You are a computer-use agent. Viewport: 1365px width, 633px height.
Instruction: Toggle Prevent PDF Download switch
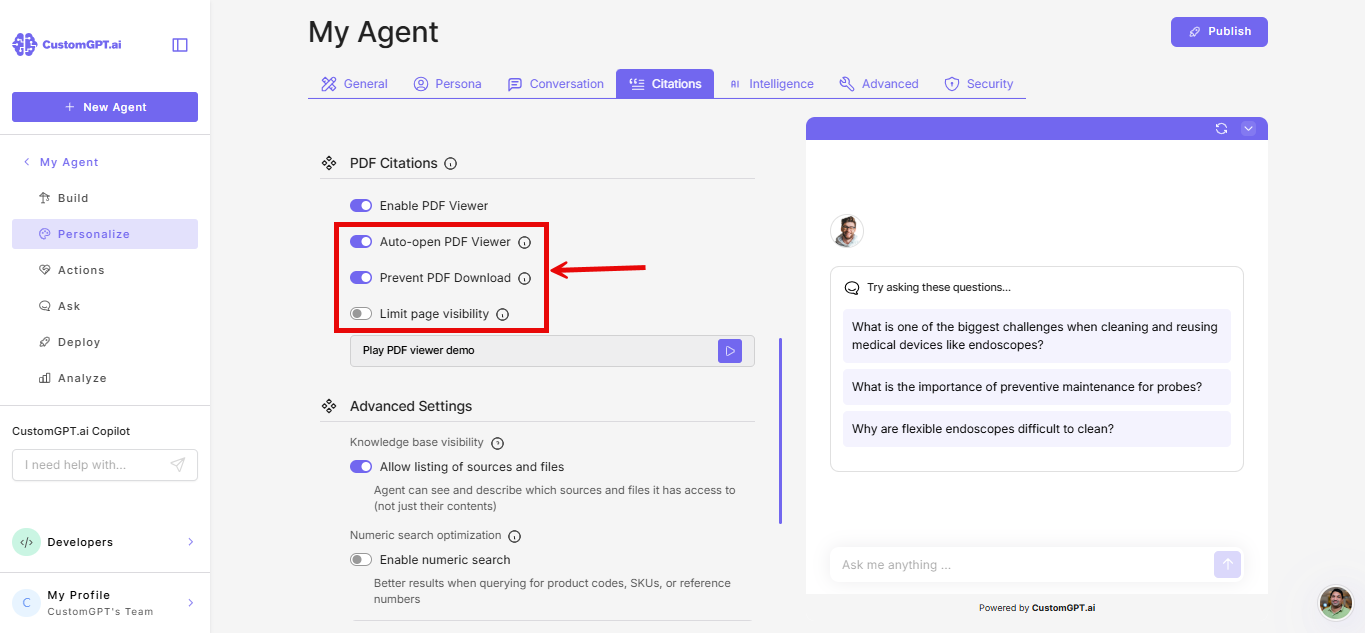tap(361, 278)
